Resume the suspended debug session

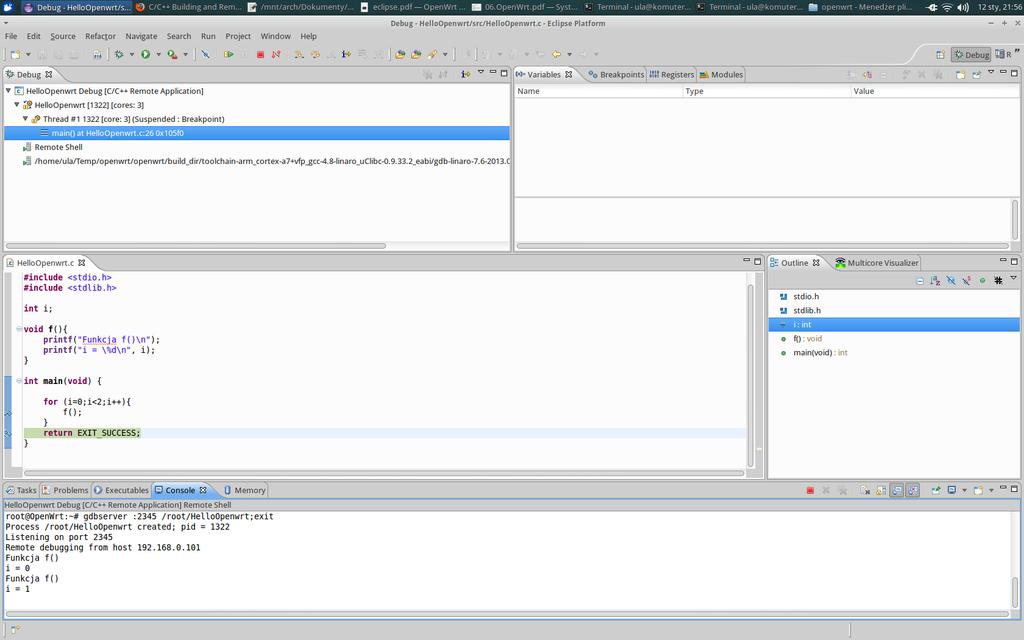click(229, 55)
